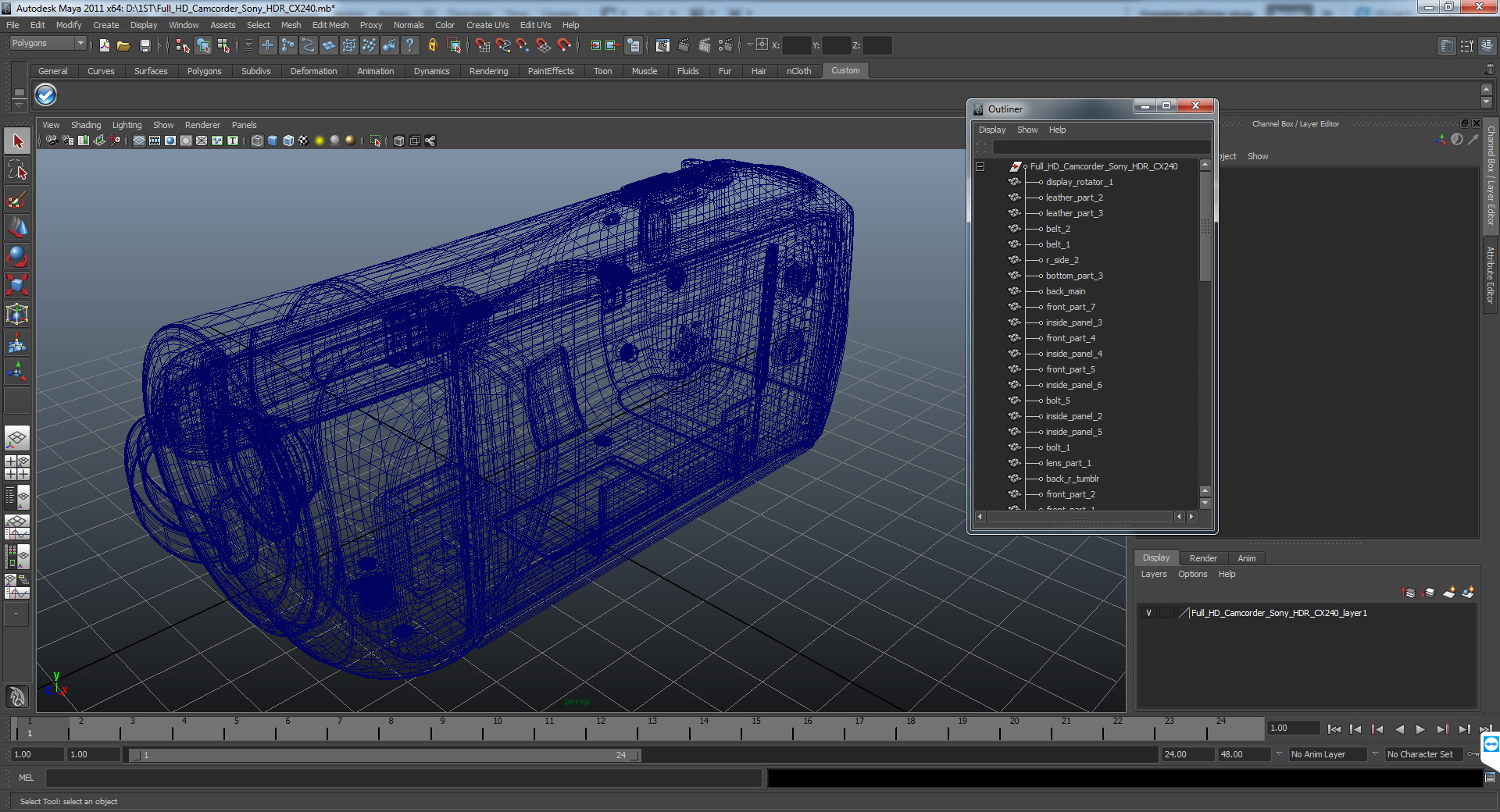Toggle snap to curves magnet

click(503, 46)
